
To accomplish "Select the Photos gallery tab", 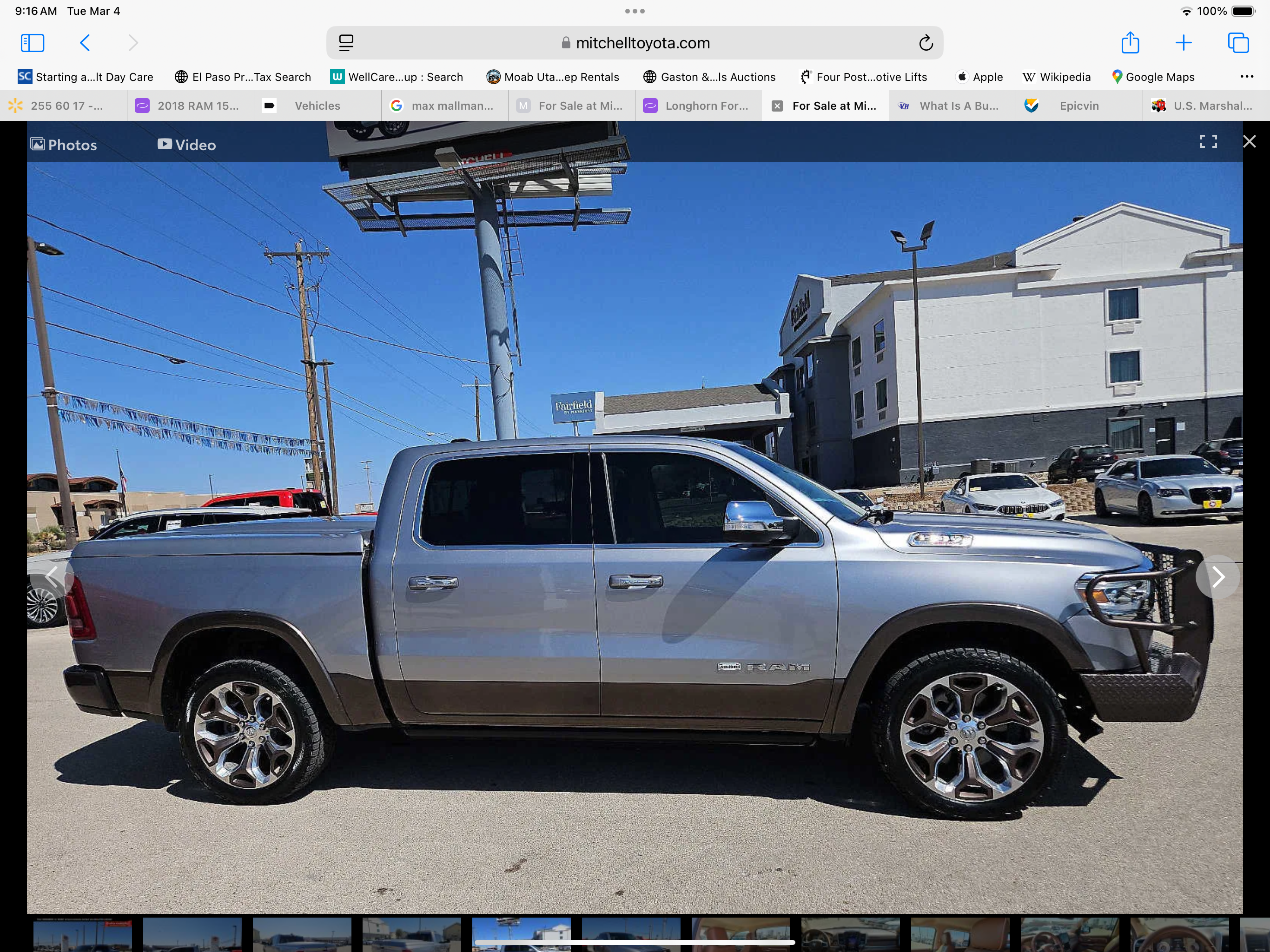I will [64, 145].
